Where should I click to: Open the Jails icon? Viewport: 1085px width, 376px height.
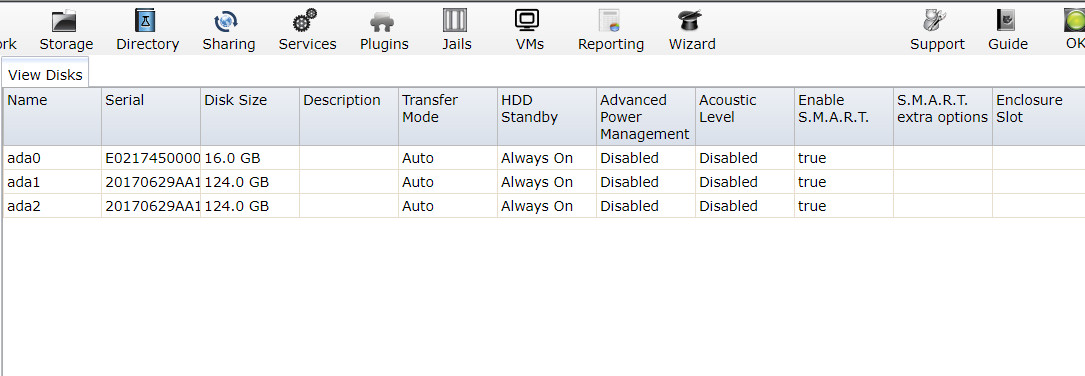[455, 20]
